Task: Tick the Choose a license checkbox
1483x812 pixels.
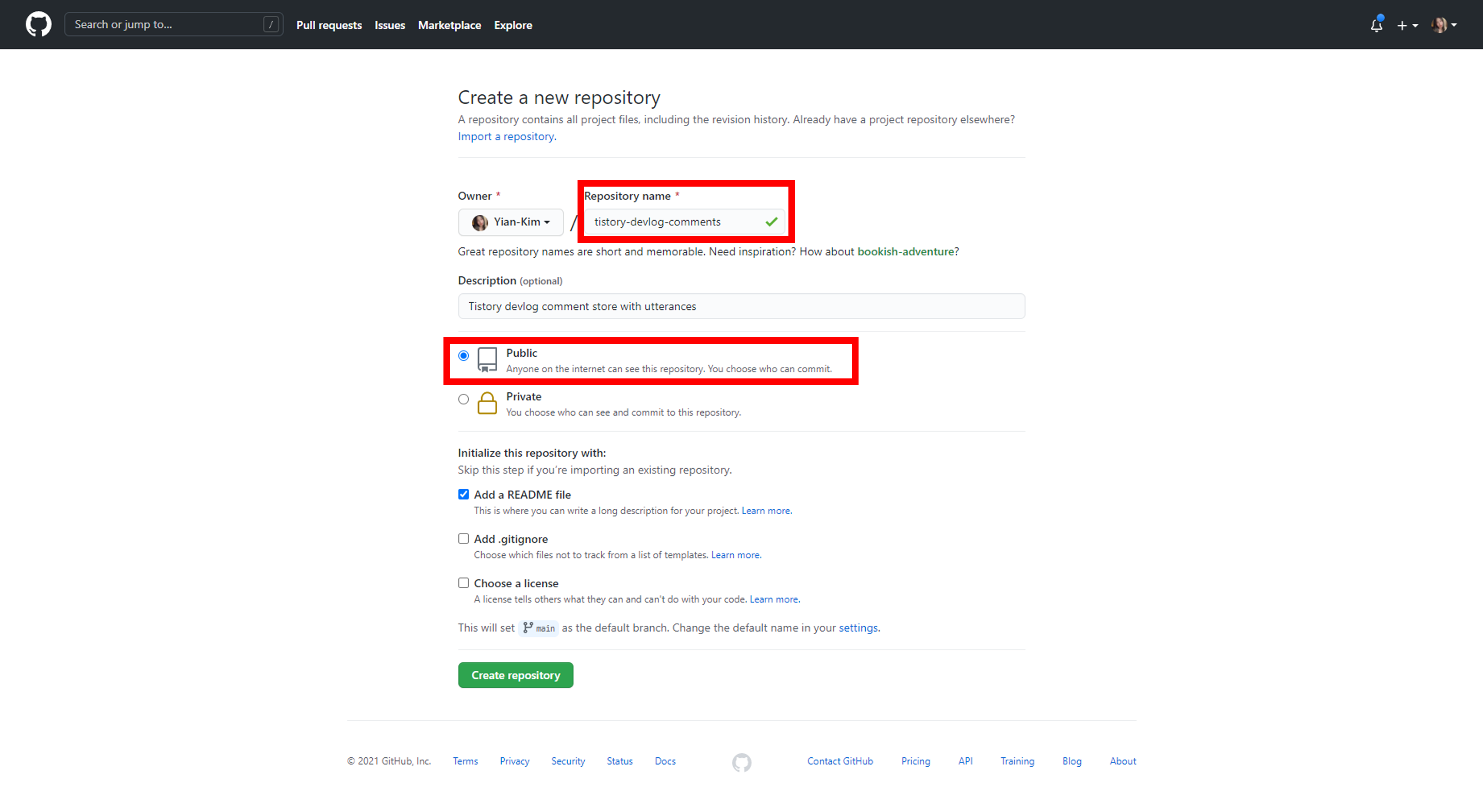Action: pos(464,583)
